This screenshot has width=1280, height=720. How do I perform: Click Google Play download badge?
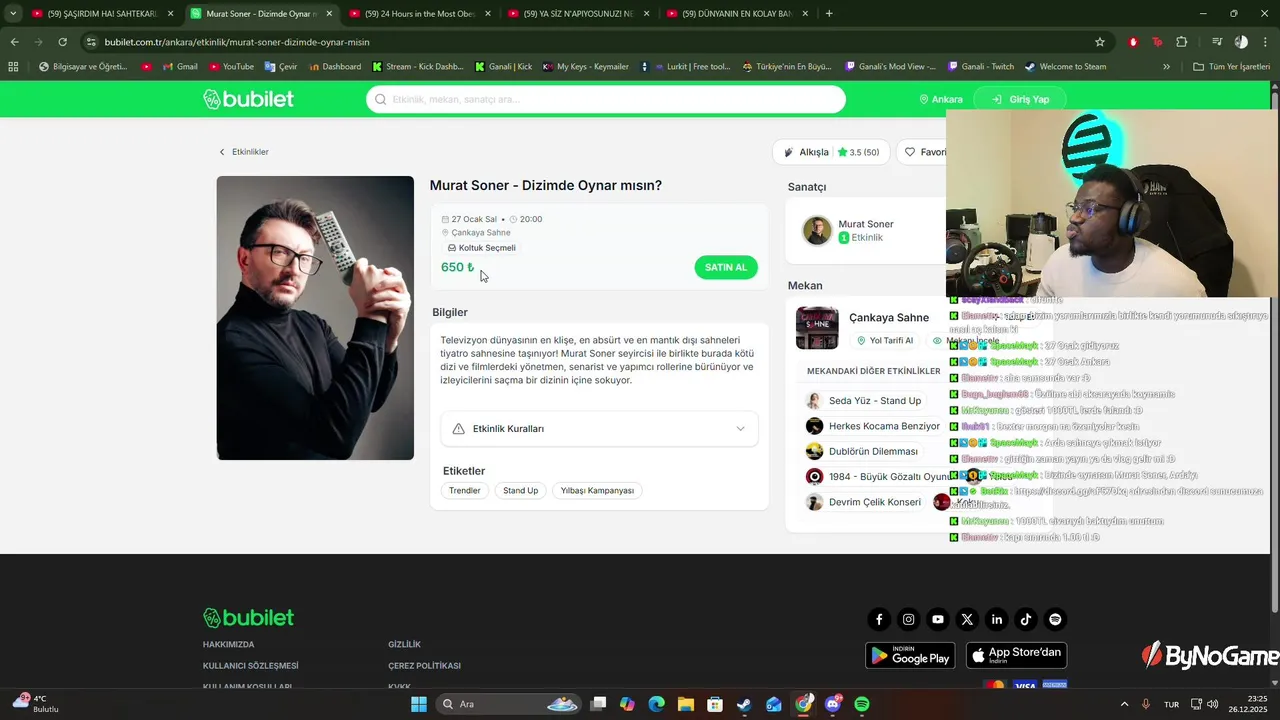[x=910, y=655]
